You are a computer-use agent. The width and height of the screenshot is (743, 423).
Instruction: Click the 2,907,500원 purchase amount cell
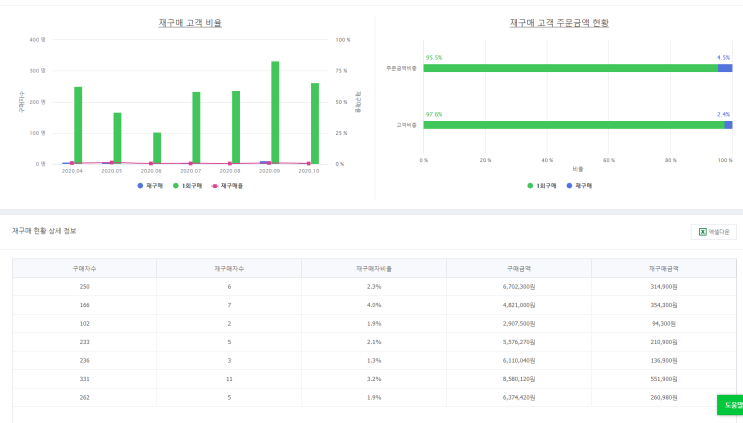pyautogui.click(x=519, y=324)
